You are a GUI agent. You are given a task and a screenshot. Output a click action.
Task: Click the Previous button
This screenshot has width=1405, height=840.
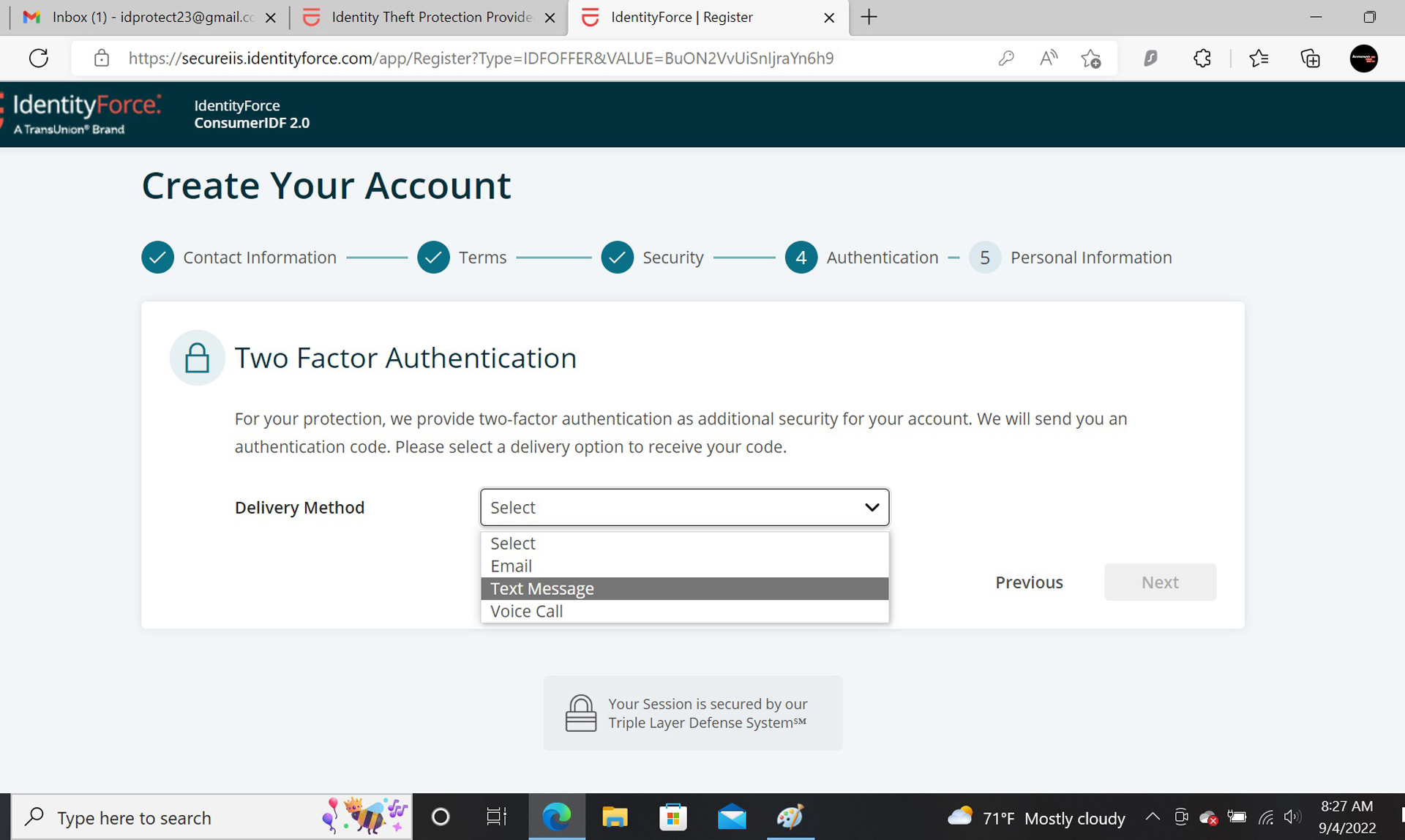click(1029, 582)
